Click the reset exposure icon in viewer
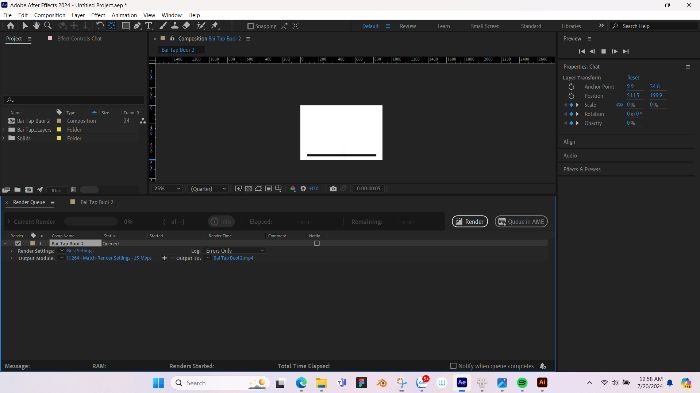Image resolution: width=700 pixels, height=393 pixels. point(303,188)
